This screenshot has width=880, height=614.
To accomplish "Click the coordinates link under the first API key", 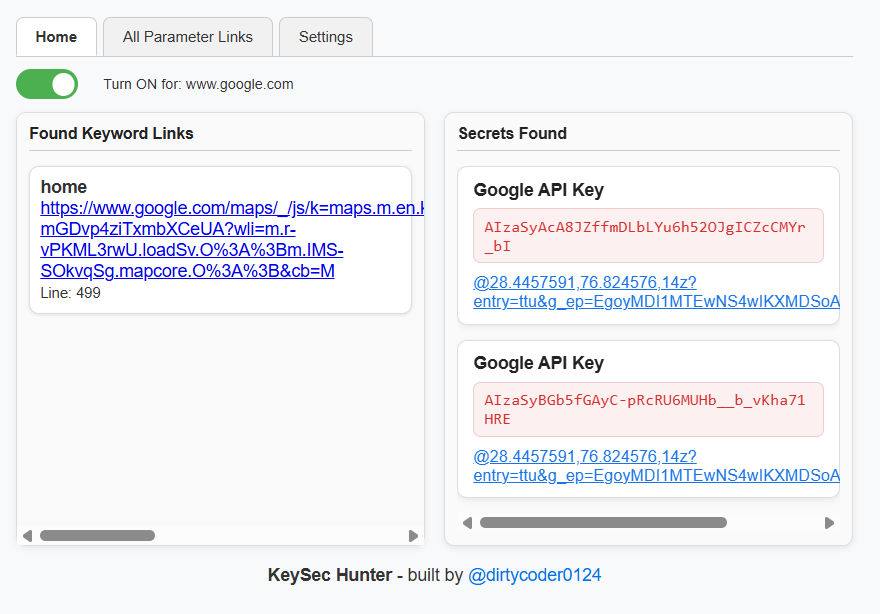I will click(x=585, y=282).
